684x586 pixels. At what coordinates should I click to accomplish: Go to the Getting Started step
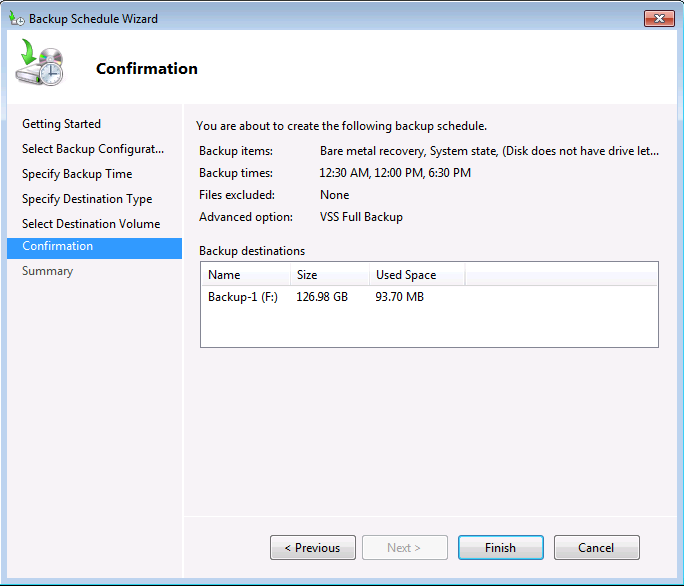pos(62,124)
